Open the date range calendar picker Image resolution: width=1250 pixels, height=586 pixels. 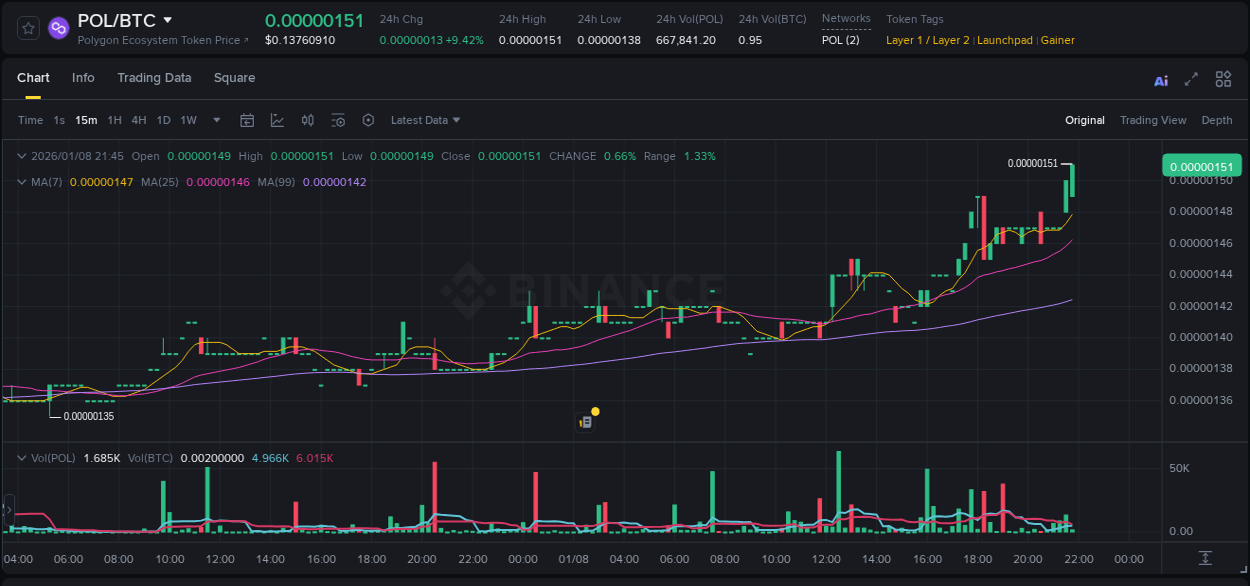247,120
